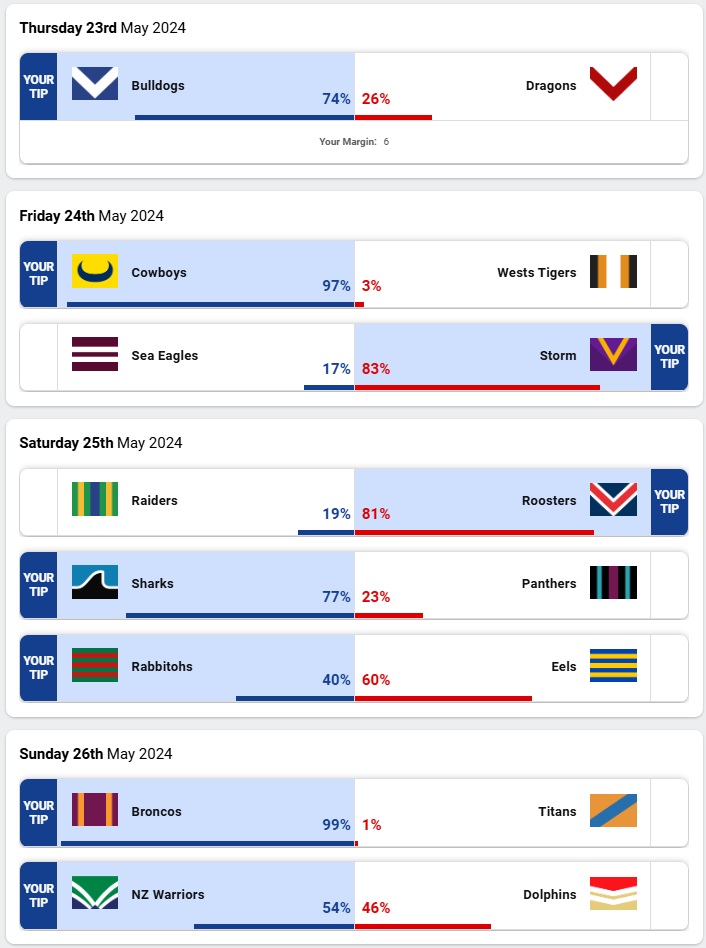Tip Sea Eagles via the empty left tip box

[39, 356]
